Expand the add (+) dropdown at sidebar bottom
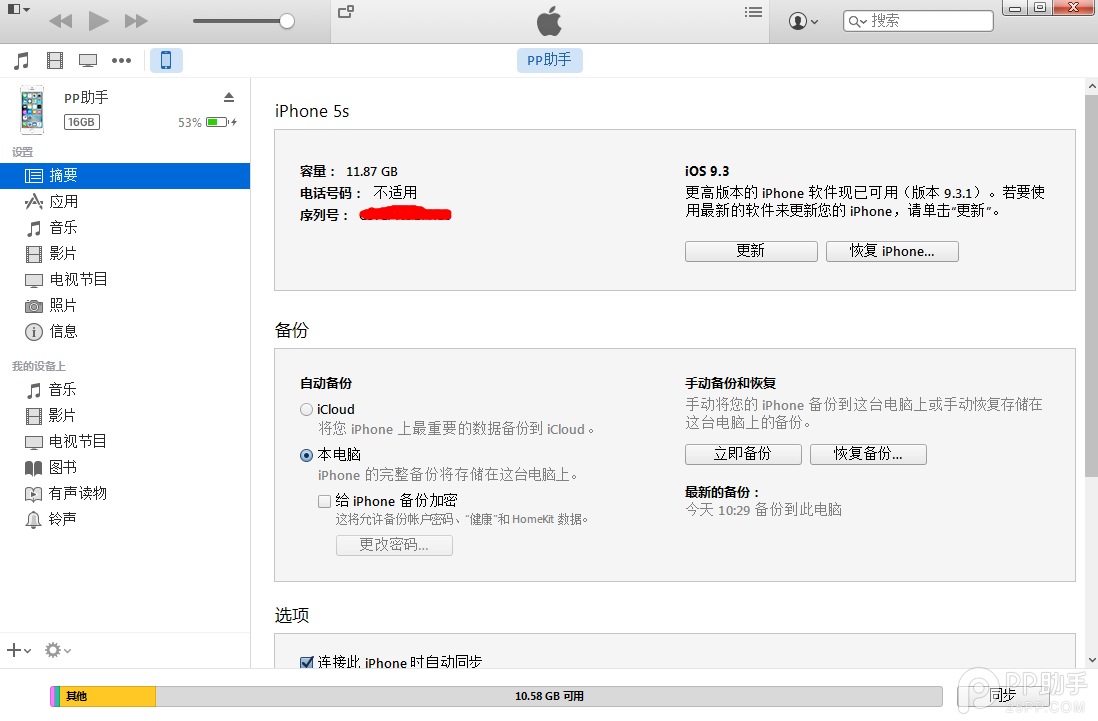 19,650
